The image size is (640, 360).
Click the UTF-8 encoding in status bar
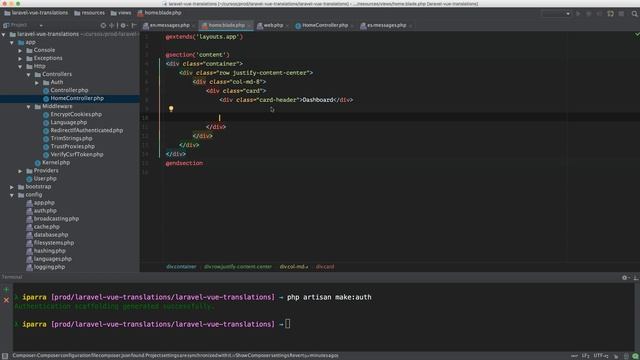click(601, 356)
